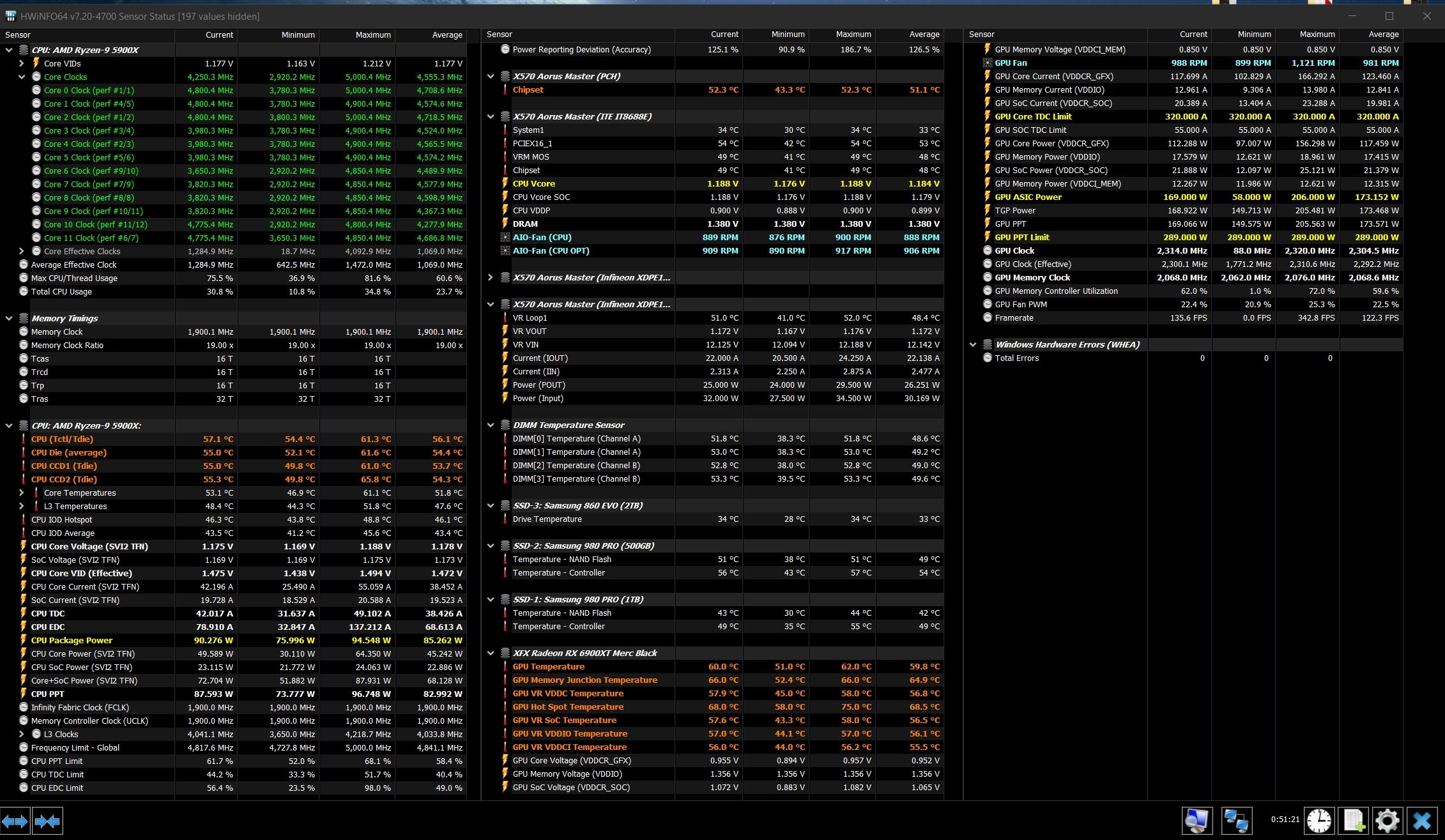This screenshot has height=840, width=1445.
Task: Click the shrink columns arrows button
Action: coord(47,821)
